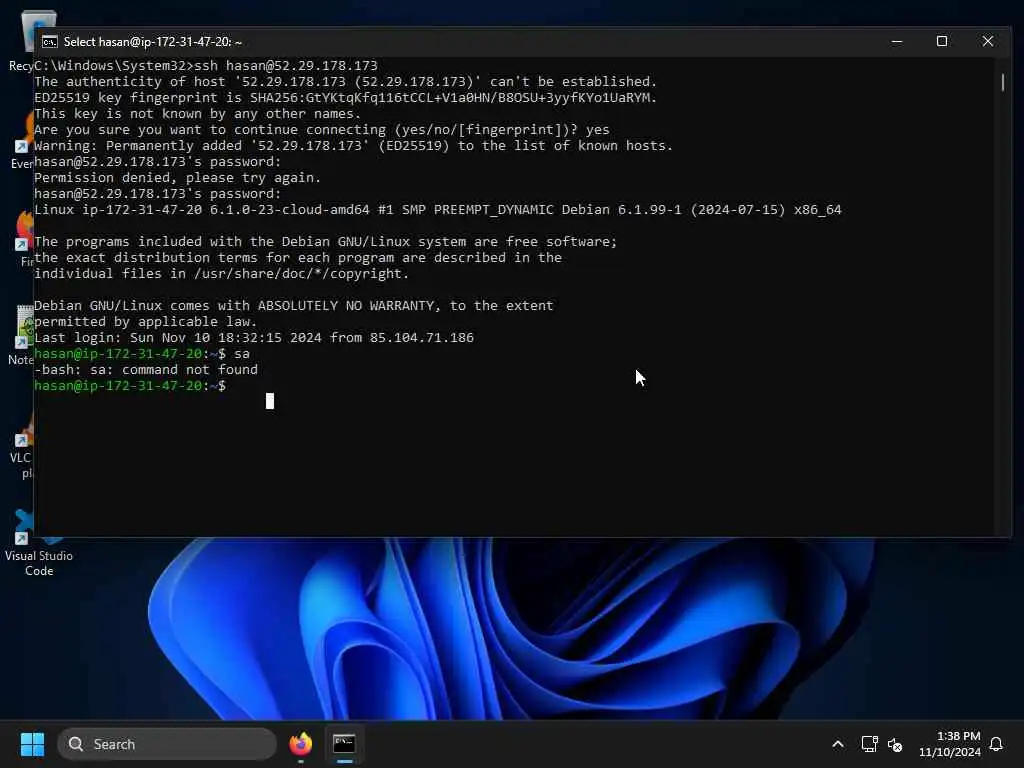Image resolution: width=1024 pixels, height=768 pixels.
Task: Click the ED25519 key fingerprint line
Action: (345, 97)
